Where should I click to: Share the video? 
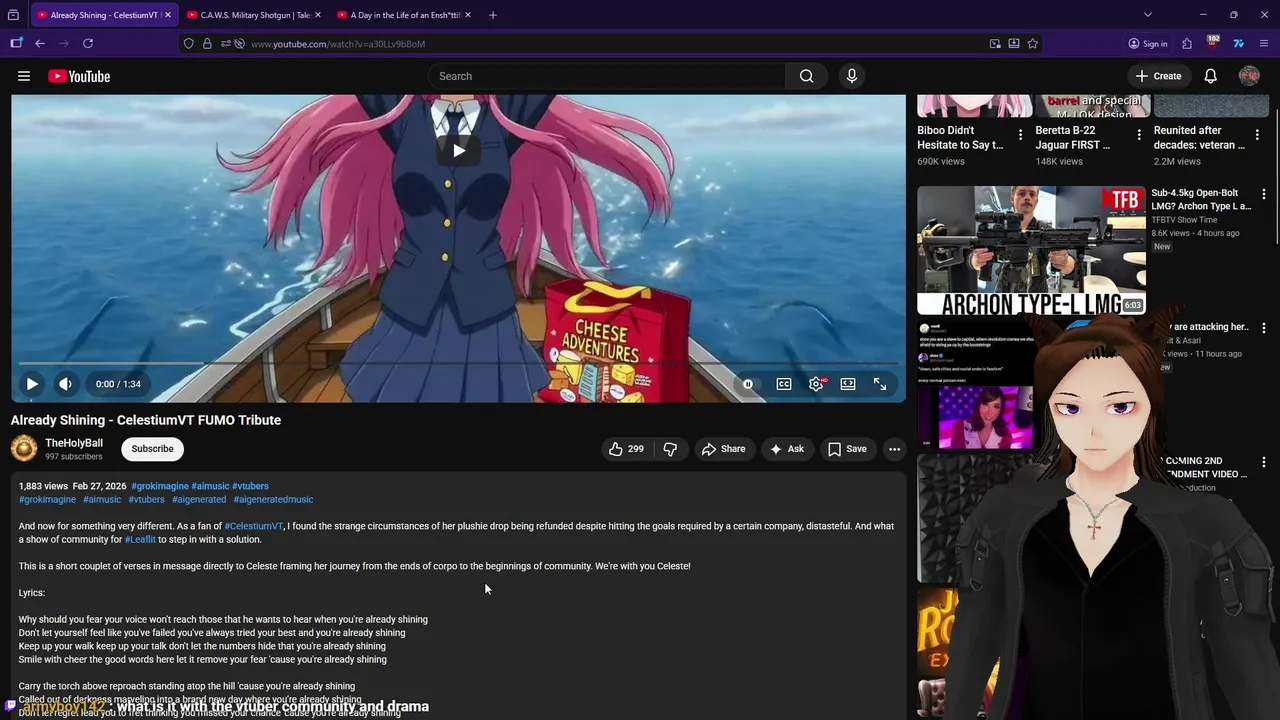tap(723, 449)
